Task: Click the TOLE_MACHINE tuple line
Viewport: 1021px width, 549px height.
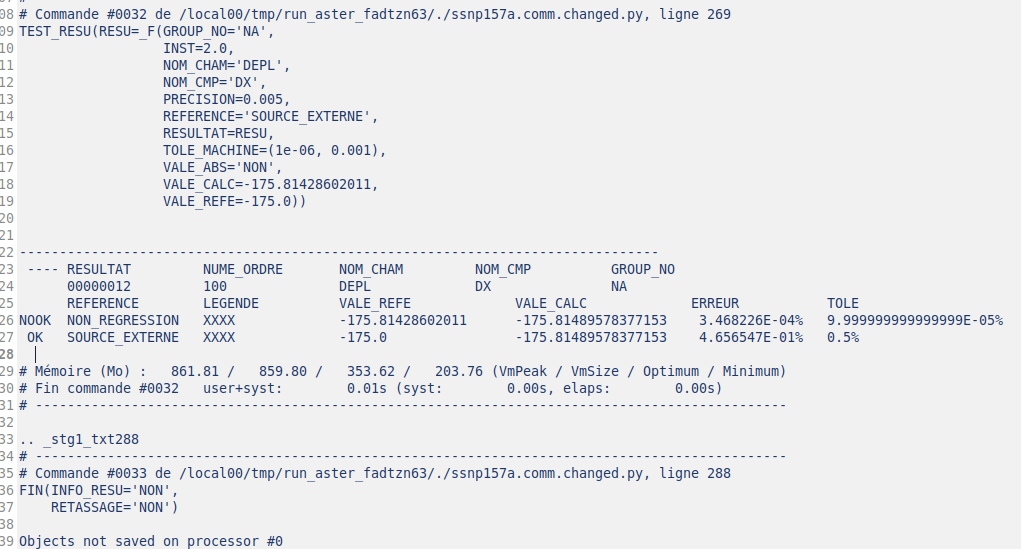Action: click(x=274, y=150)
